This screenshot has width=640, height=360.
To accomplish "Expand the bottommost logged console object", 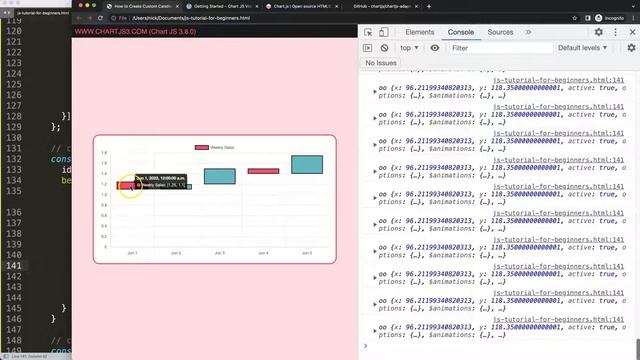I will click(x=375, y=331).
